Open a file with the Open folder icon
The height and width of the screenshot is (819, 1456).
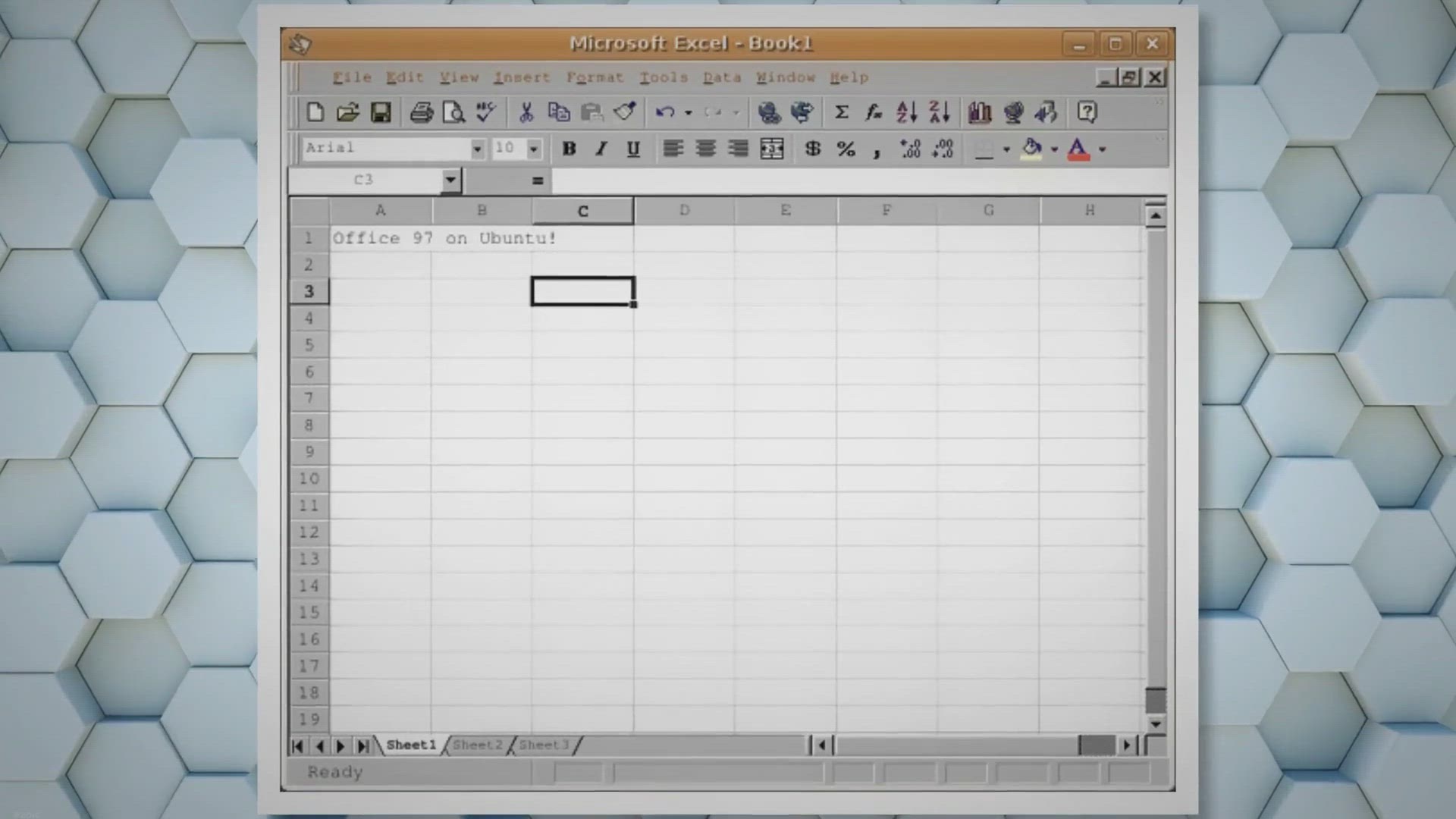347,112
